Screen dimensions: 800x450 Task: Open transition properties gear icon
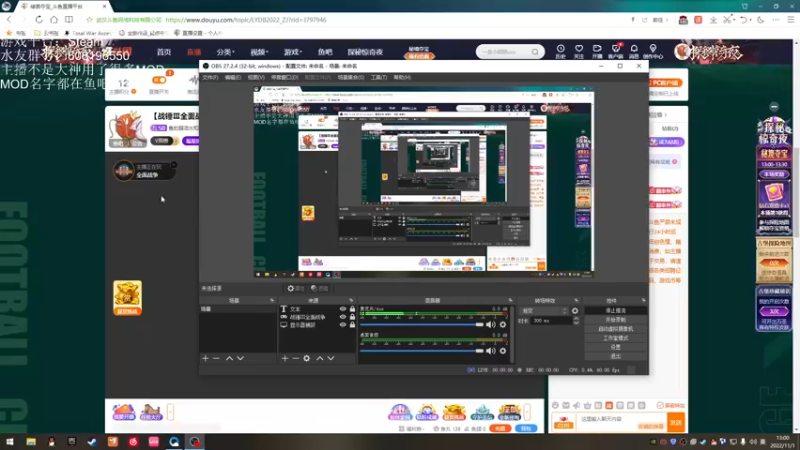575,311
